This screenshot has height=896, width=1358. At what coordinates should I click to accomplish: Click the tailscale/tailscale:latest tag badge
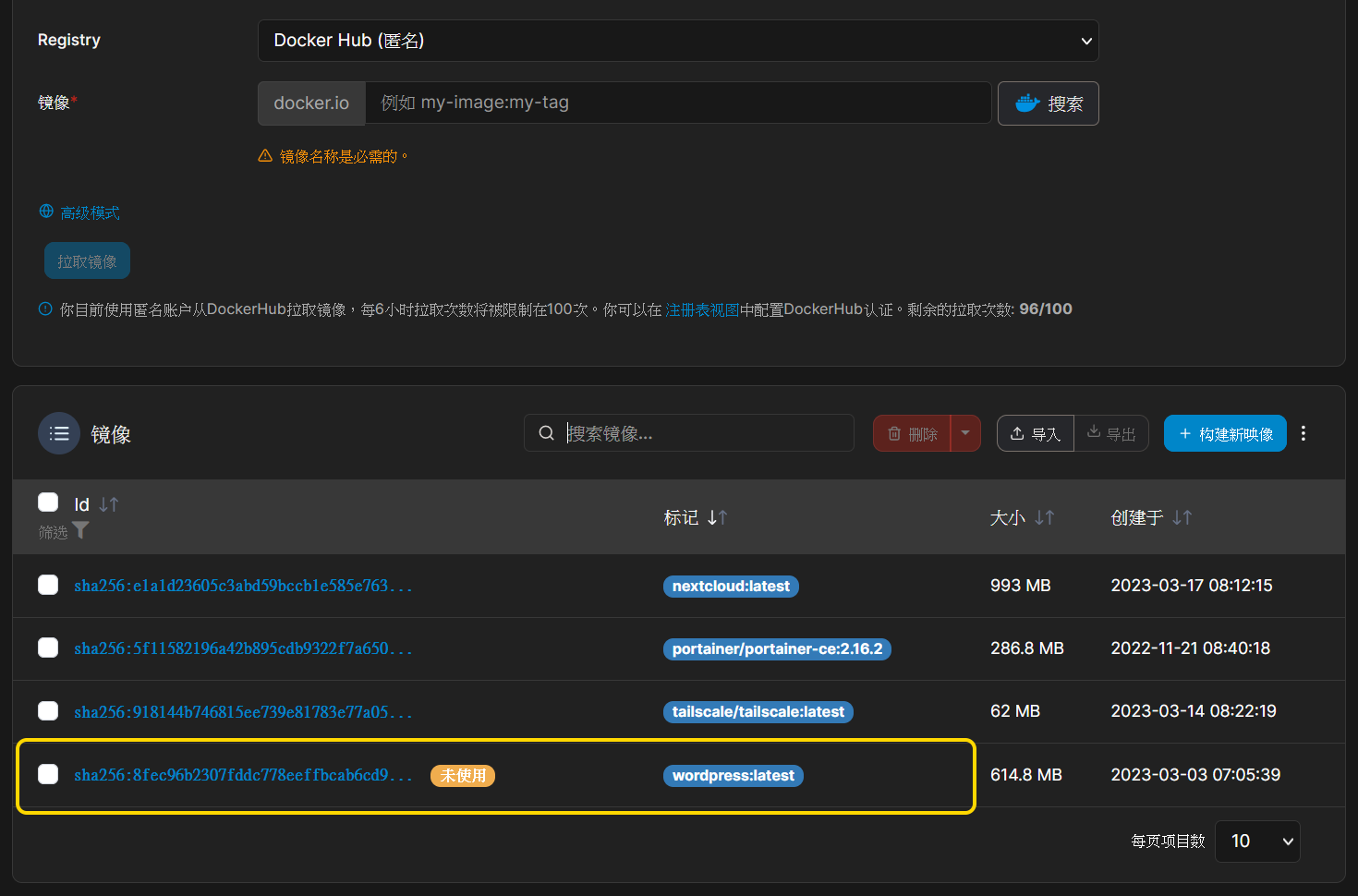pyautogui.click(x=758, y=712)
